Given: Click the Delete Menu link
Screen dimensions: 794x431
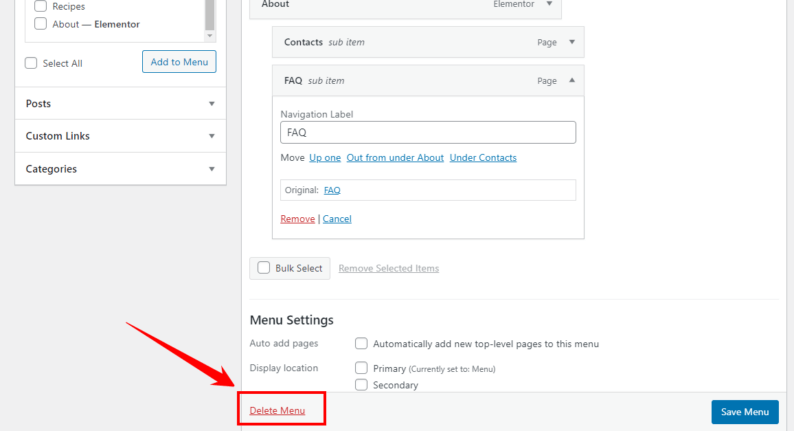Looking at the screenshot, I should pyautogui.click(x=277, y=410).
